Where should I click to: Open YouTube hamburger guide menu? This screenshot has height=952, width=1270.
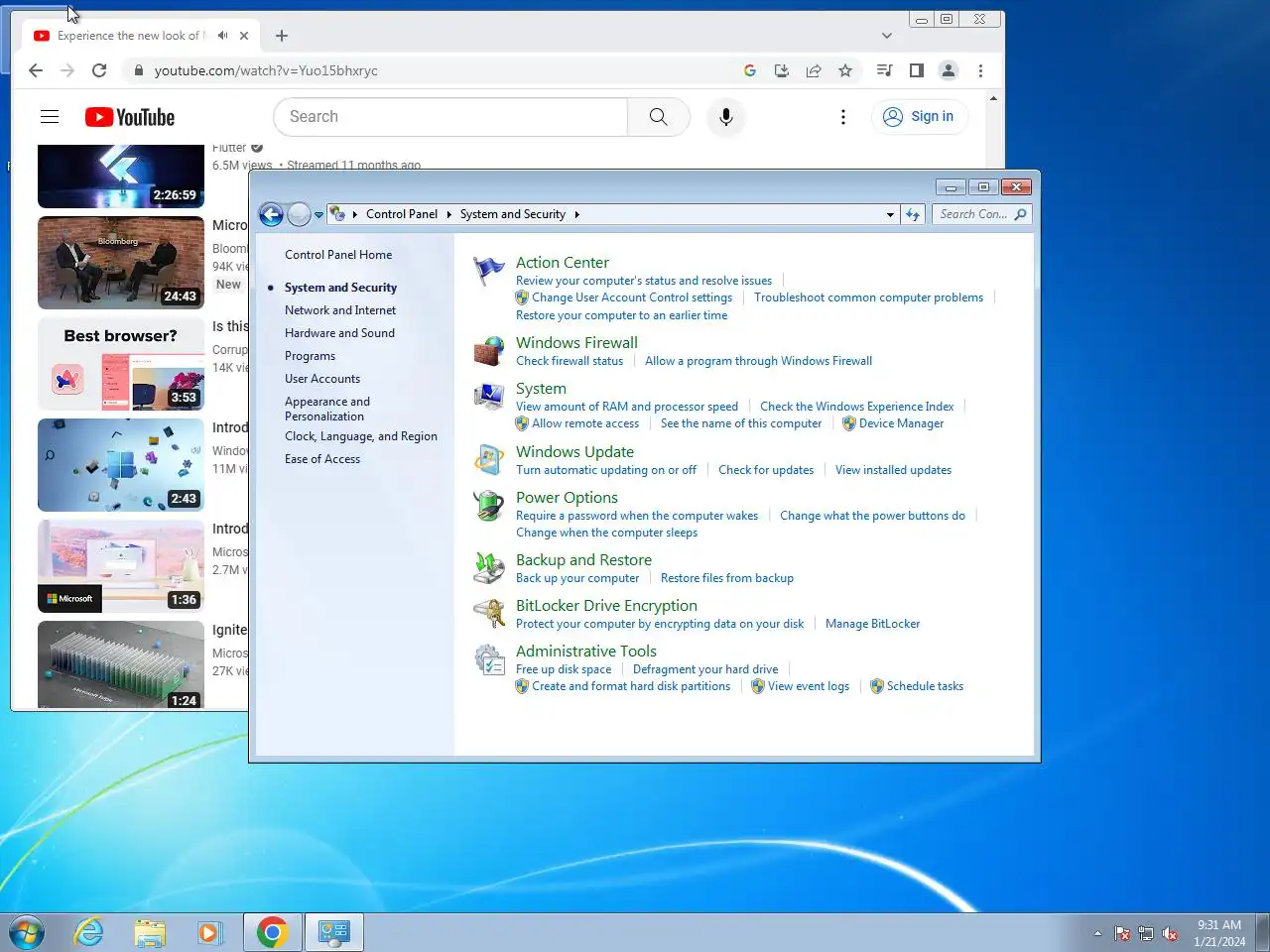[50, 117]
